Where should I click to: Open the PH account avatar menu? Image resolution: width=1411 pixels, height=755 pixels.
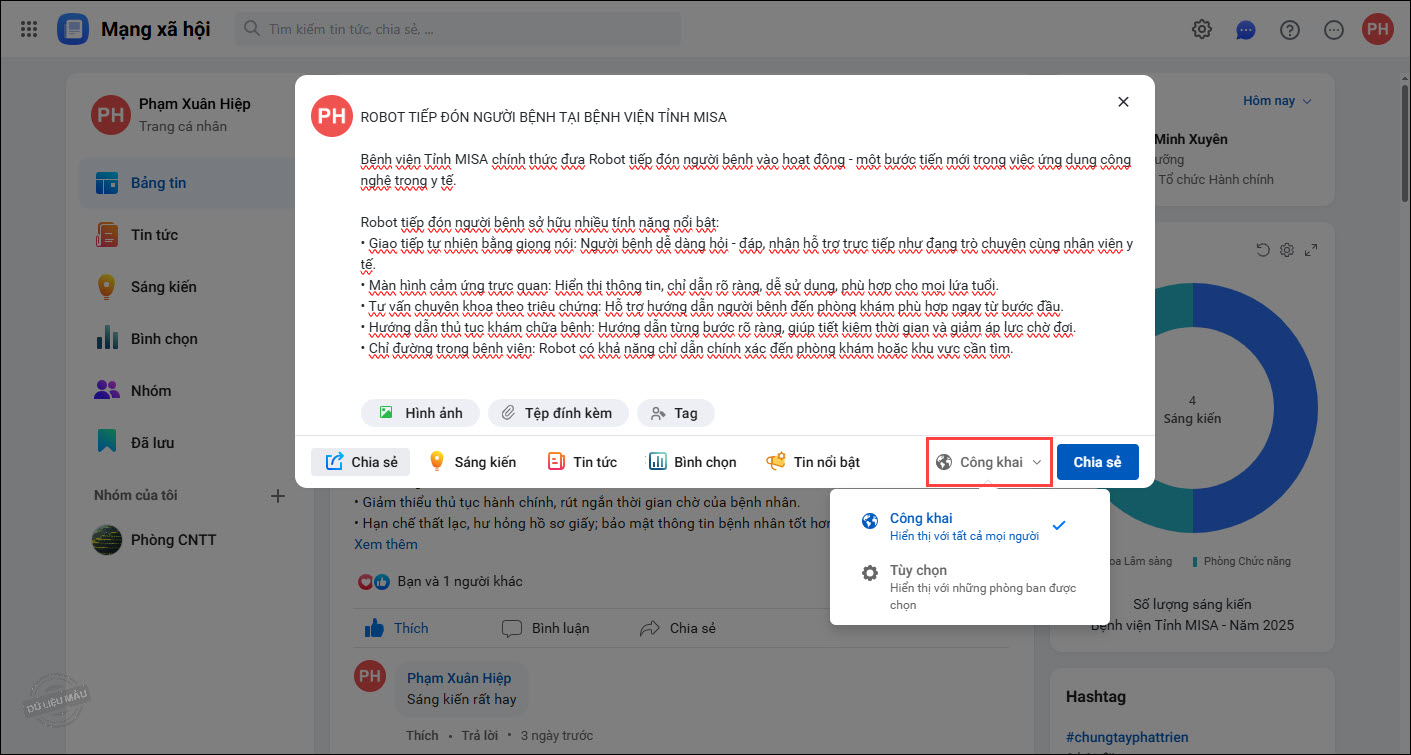pyautogui.click(x=1378, y=29)
